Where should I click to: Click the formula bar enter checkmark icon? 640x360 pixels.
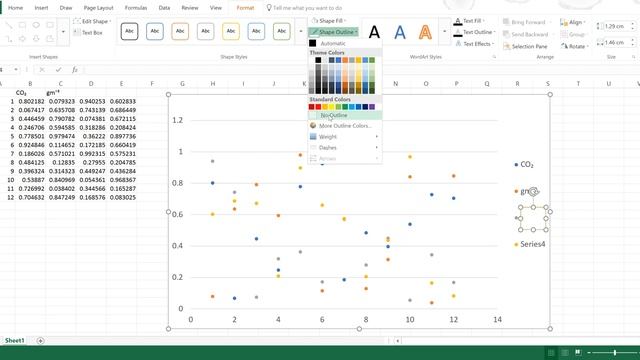pyautogui.click(x=58, y=70)
